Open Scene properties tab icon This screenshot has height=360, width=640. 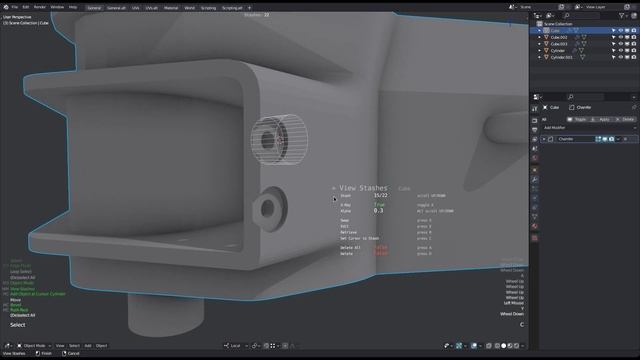tap(535, 149)
